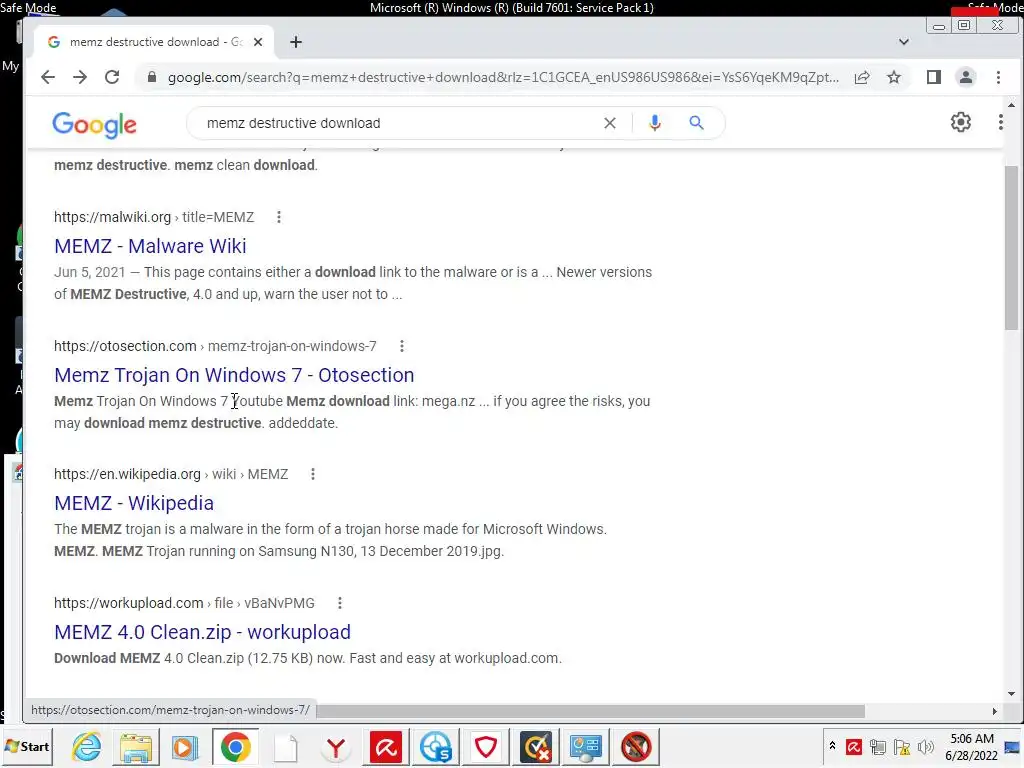This screenshot has width=1024, height=768.
Task: Open Memz Trojan On Windows 7 result
Action: click(234, 375)
